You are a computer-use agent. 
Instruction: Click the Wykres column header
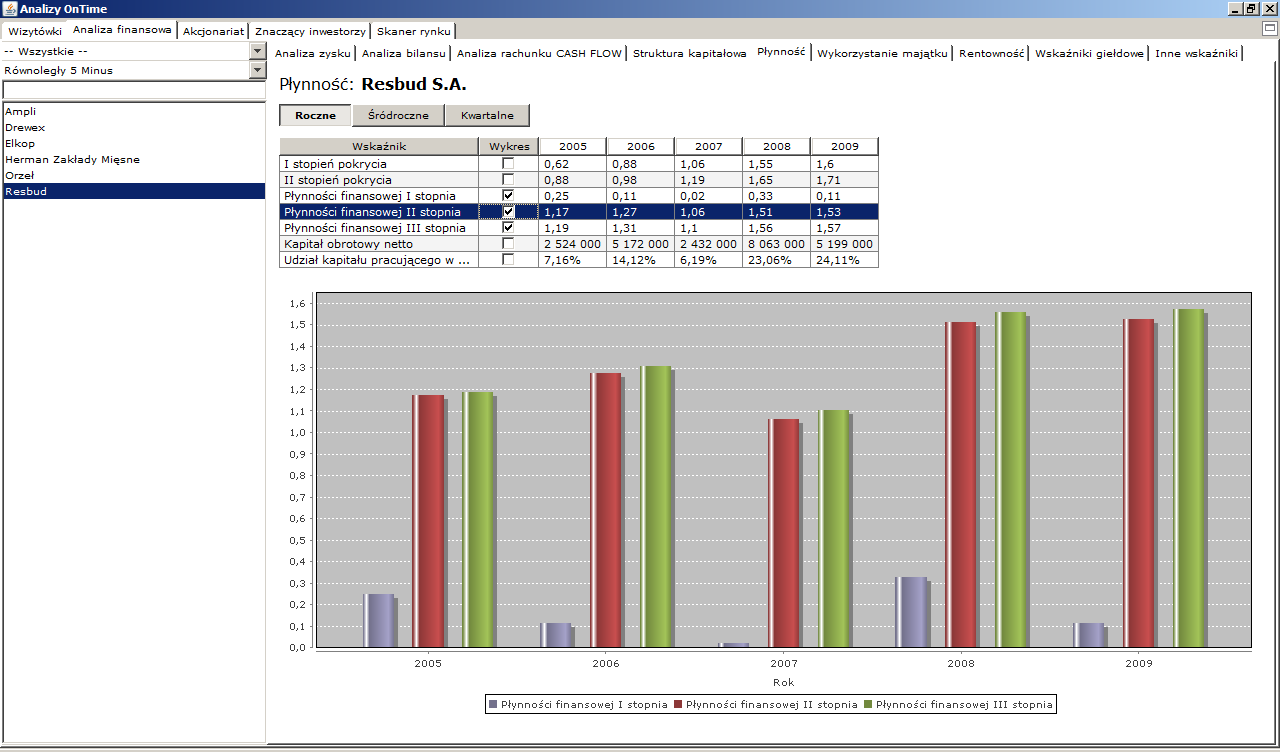tap(508, 146)
